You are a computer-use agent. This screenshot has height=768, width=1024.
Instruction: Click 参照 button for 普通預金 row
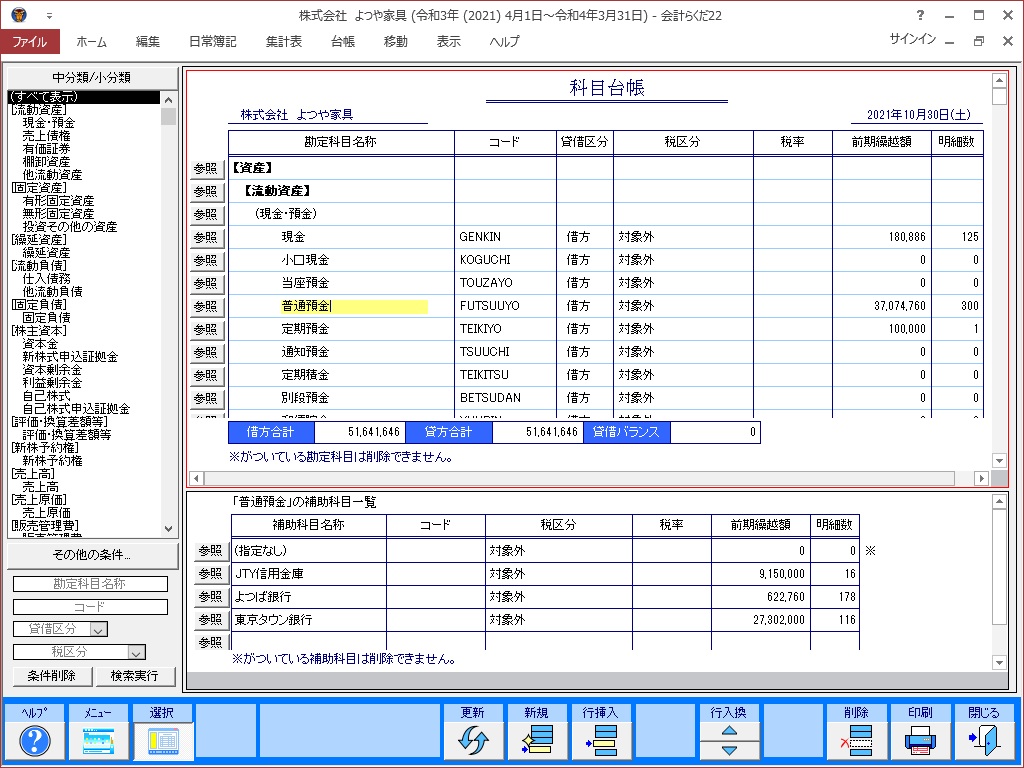206,306
